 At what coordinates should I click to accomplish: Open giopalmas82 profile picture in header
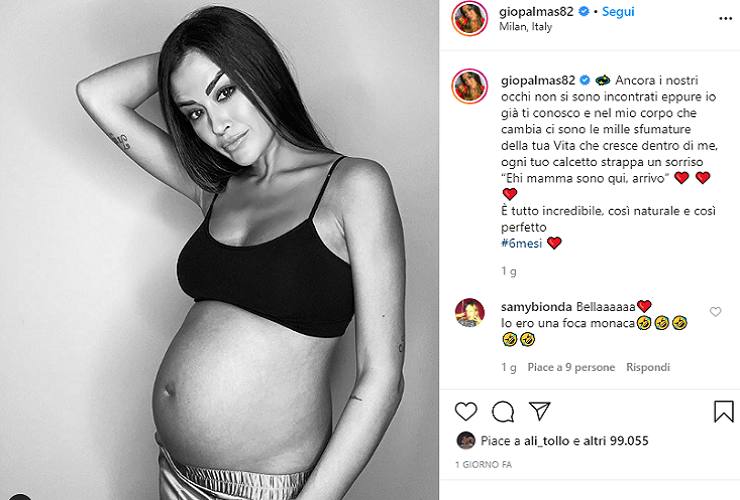click(x=469, y=18)
